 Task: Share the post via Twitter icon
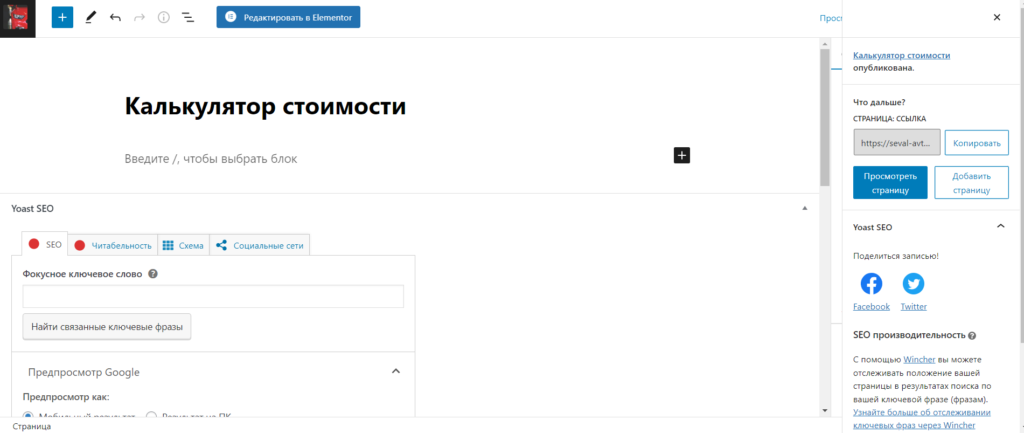913,283
